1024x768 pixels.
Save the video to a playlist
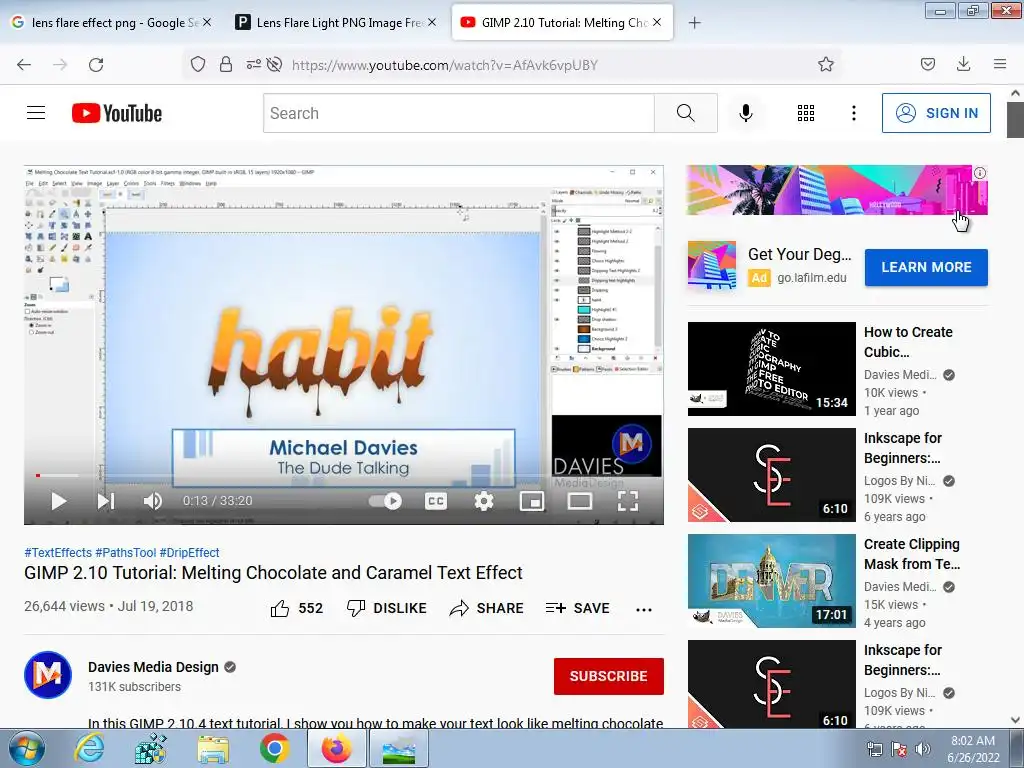coord(577,608)
